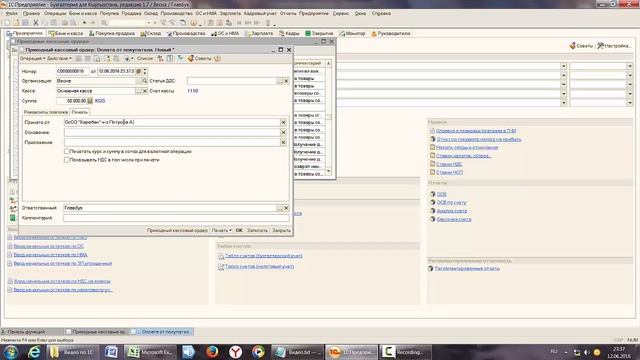Open the Банк и касса menu
Screen dimensions: 640x360
coord(83,13)
